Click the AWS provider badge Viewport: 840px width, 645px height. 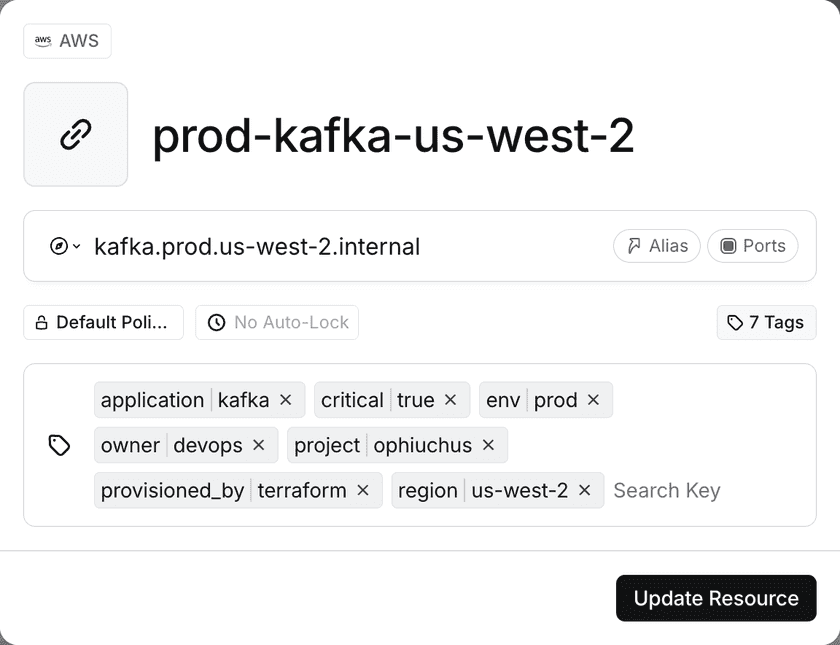pos(66,41)
